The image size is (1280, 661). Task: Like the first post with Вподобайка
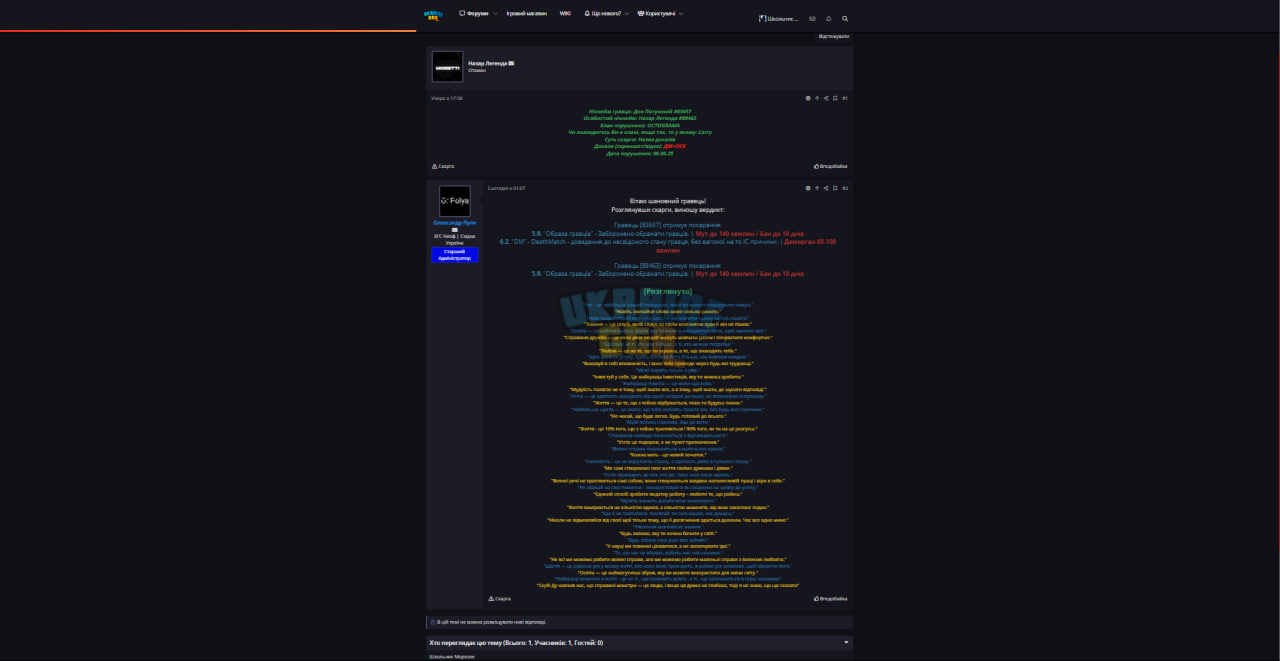click(831, 166)
